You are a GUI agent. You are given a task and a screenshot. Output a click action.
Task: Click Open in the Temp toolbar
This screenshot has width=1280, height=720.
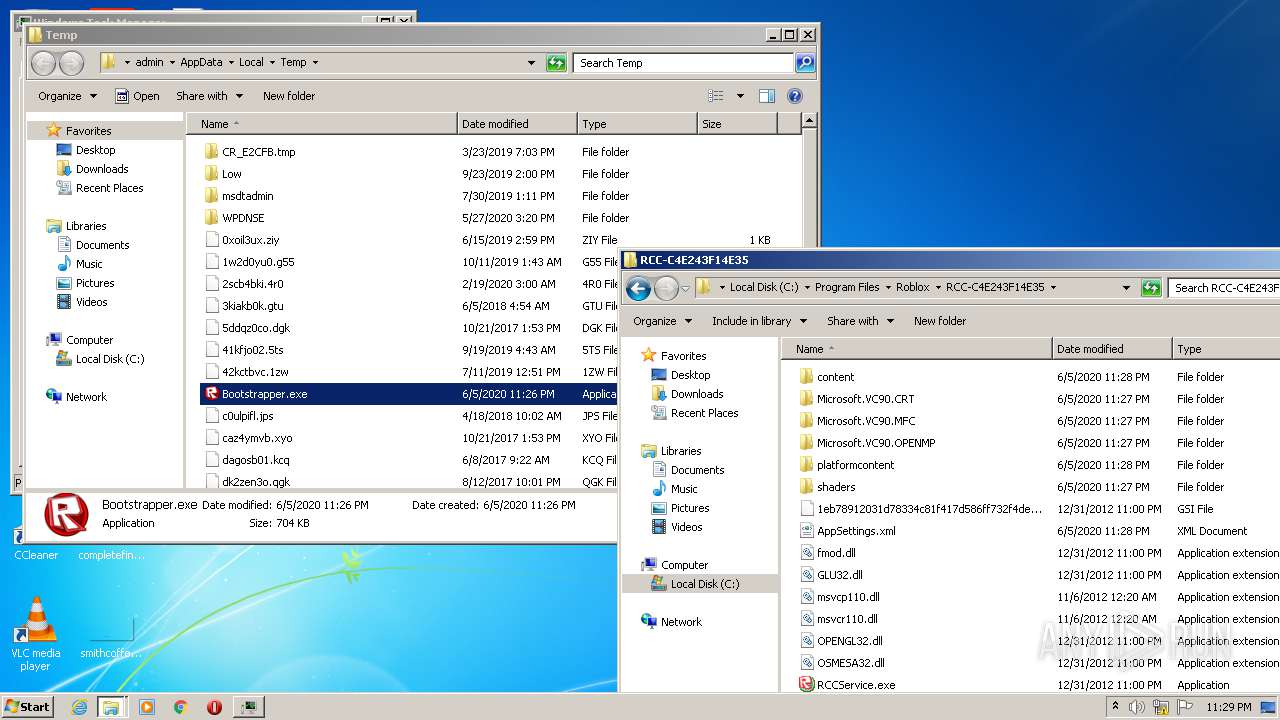click(x=138, y=96)
